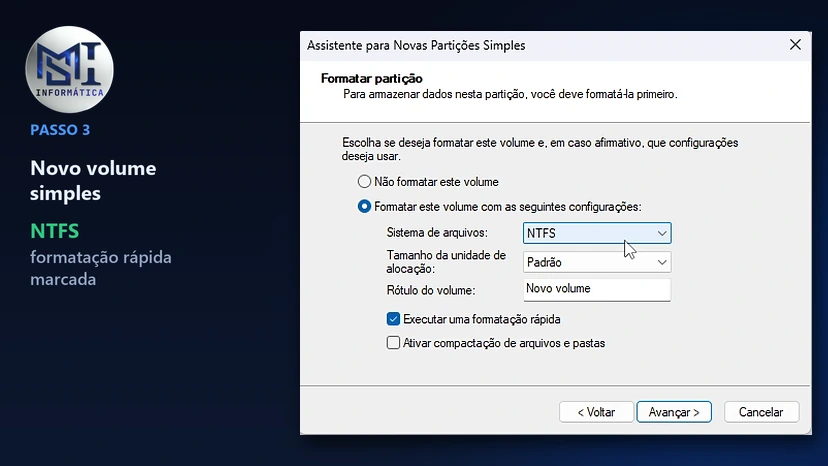This screenshot has height=466, width=828.
Task: Click the 'Tamanho da unidade de alocação:' label
Action: pos(446,262)
